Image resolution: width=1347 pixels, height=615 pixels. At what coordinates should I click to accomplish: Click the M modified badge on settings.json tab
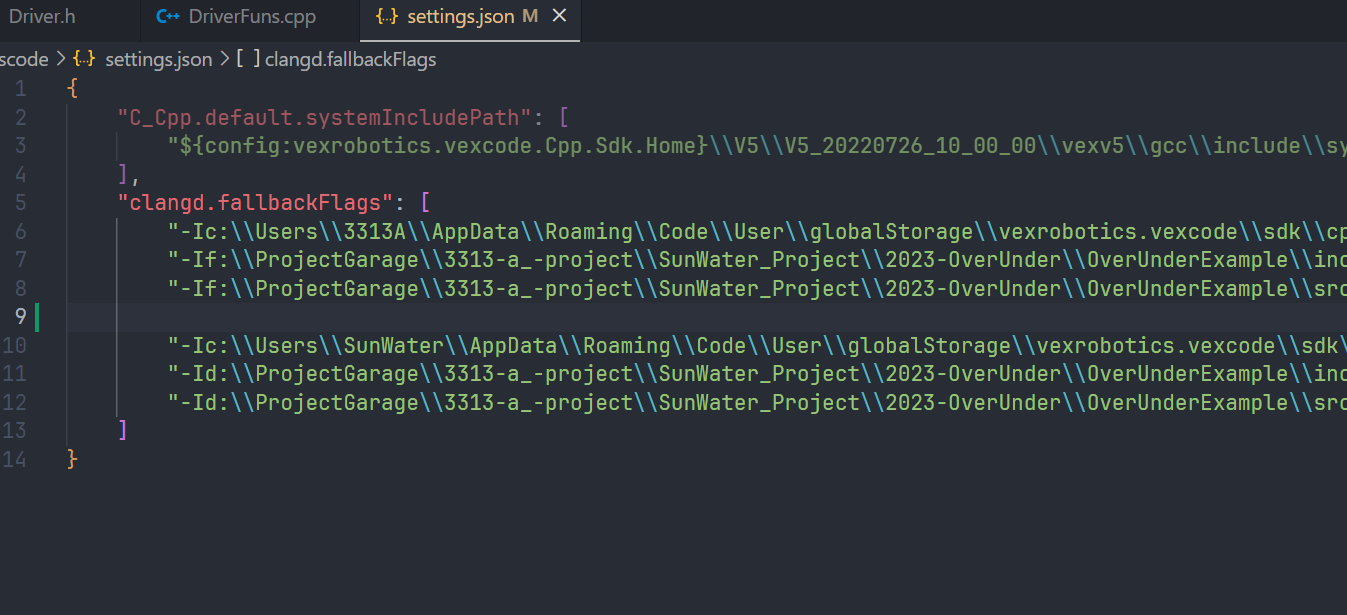click(530, 17)
